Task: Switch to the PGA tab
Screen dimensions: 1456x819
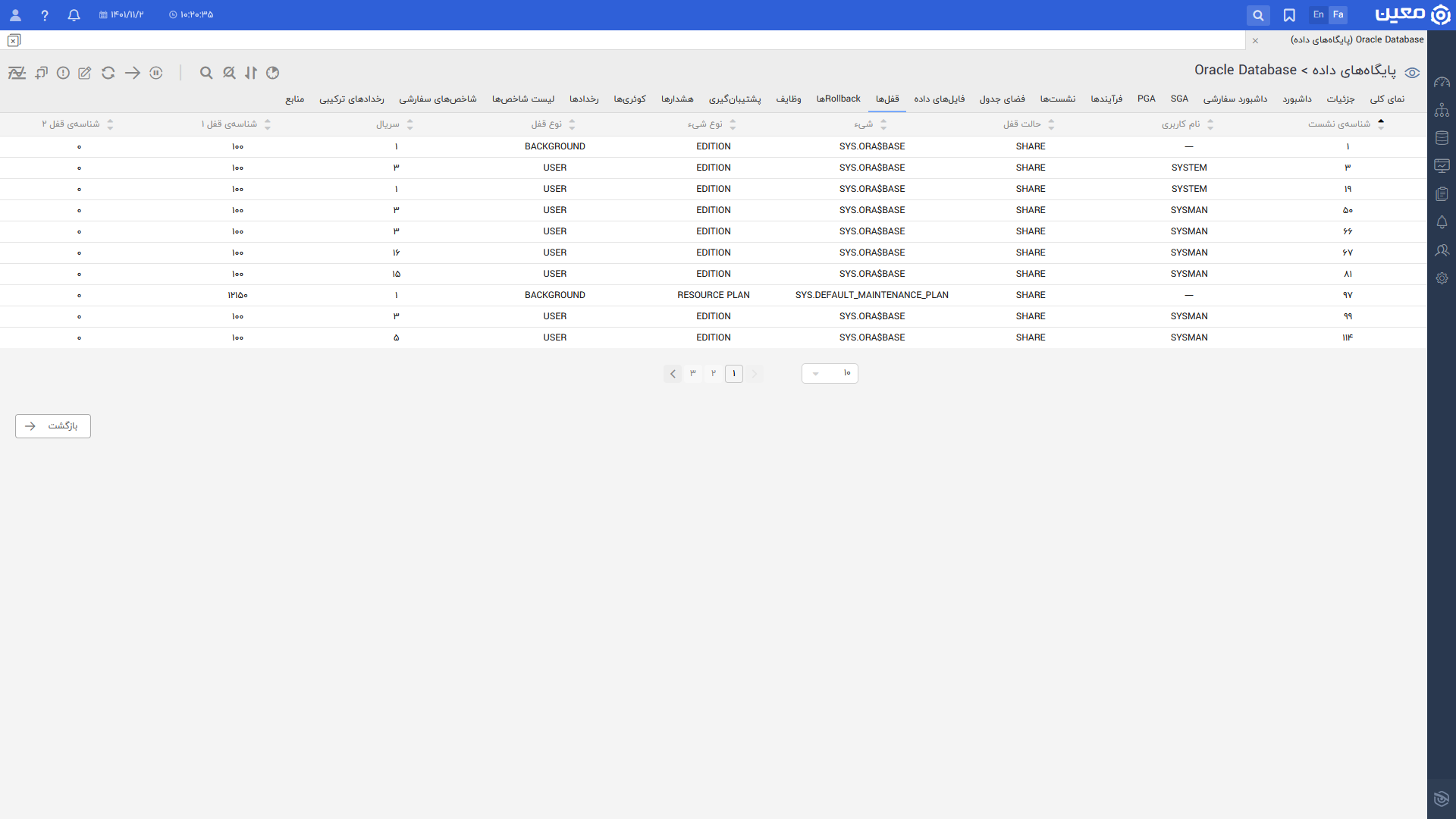Action: pos(1147,99)
